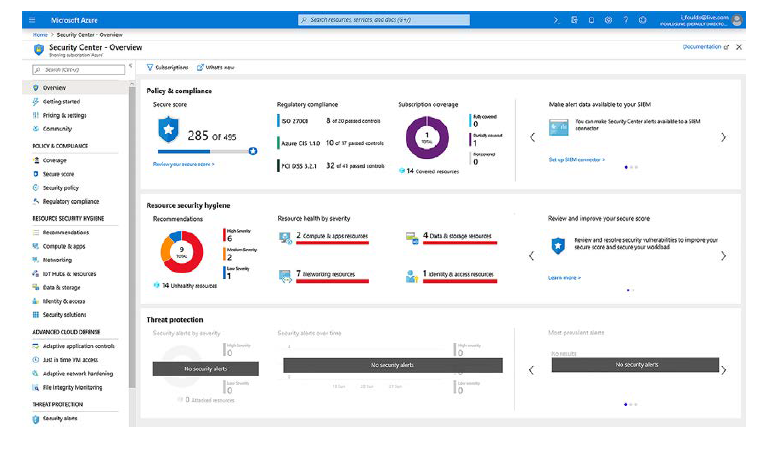764x453 pixels.
Task: Click Set up SIEM connector link
Action: (x=576, y=159)
